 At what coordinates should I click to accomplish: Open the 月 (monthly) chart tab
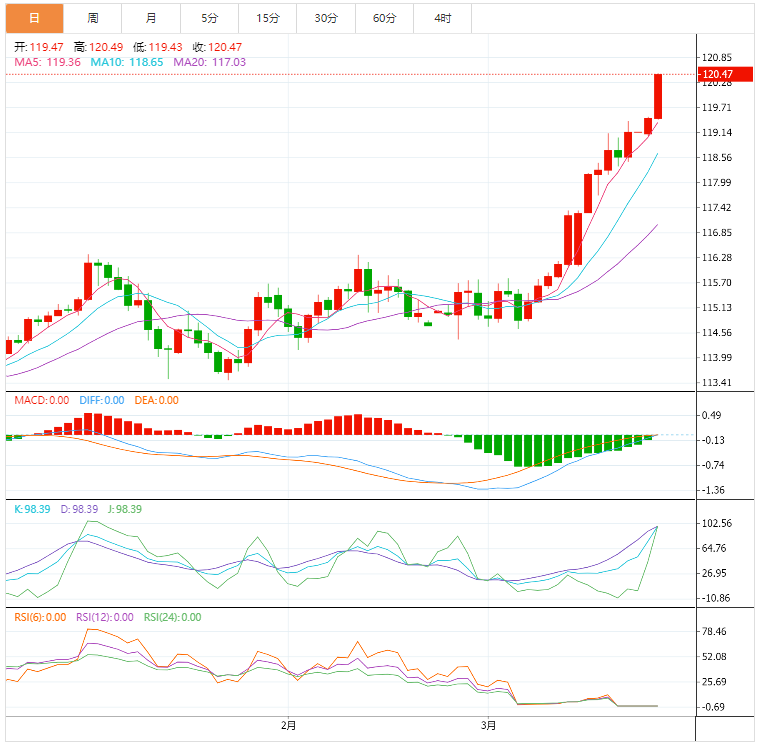[150, 18]
